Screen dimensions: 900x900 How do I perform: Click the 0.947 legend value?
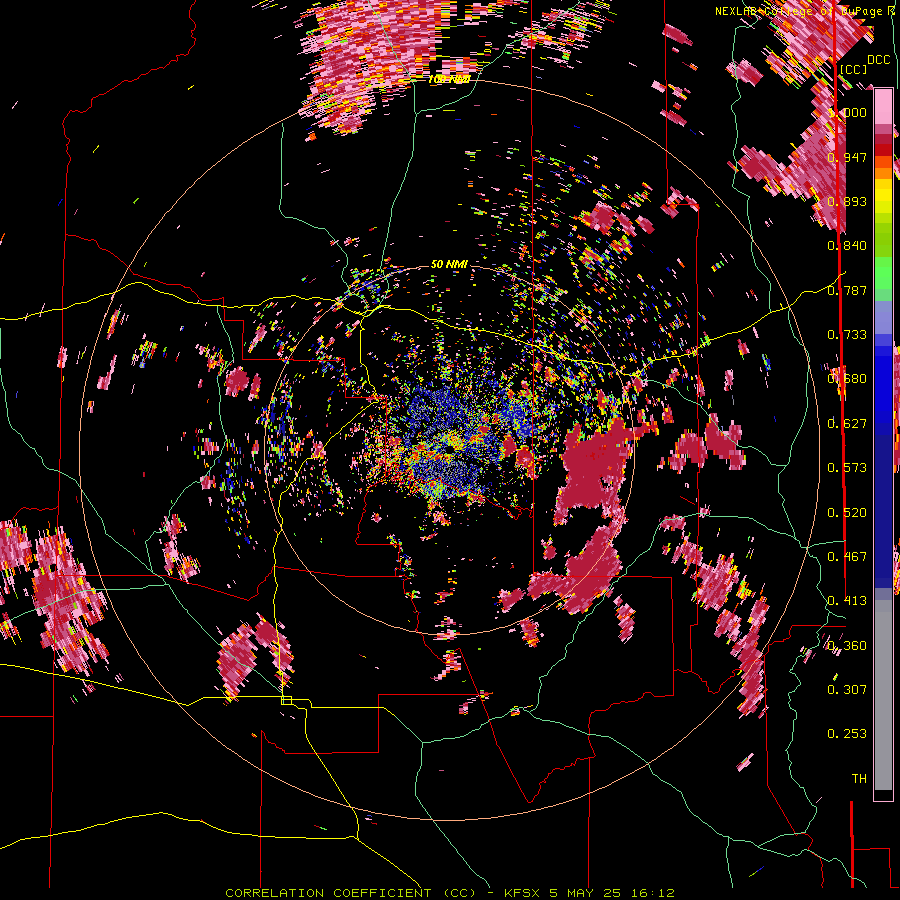(x=847, y=157)
